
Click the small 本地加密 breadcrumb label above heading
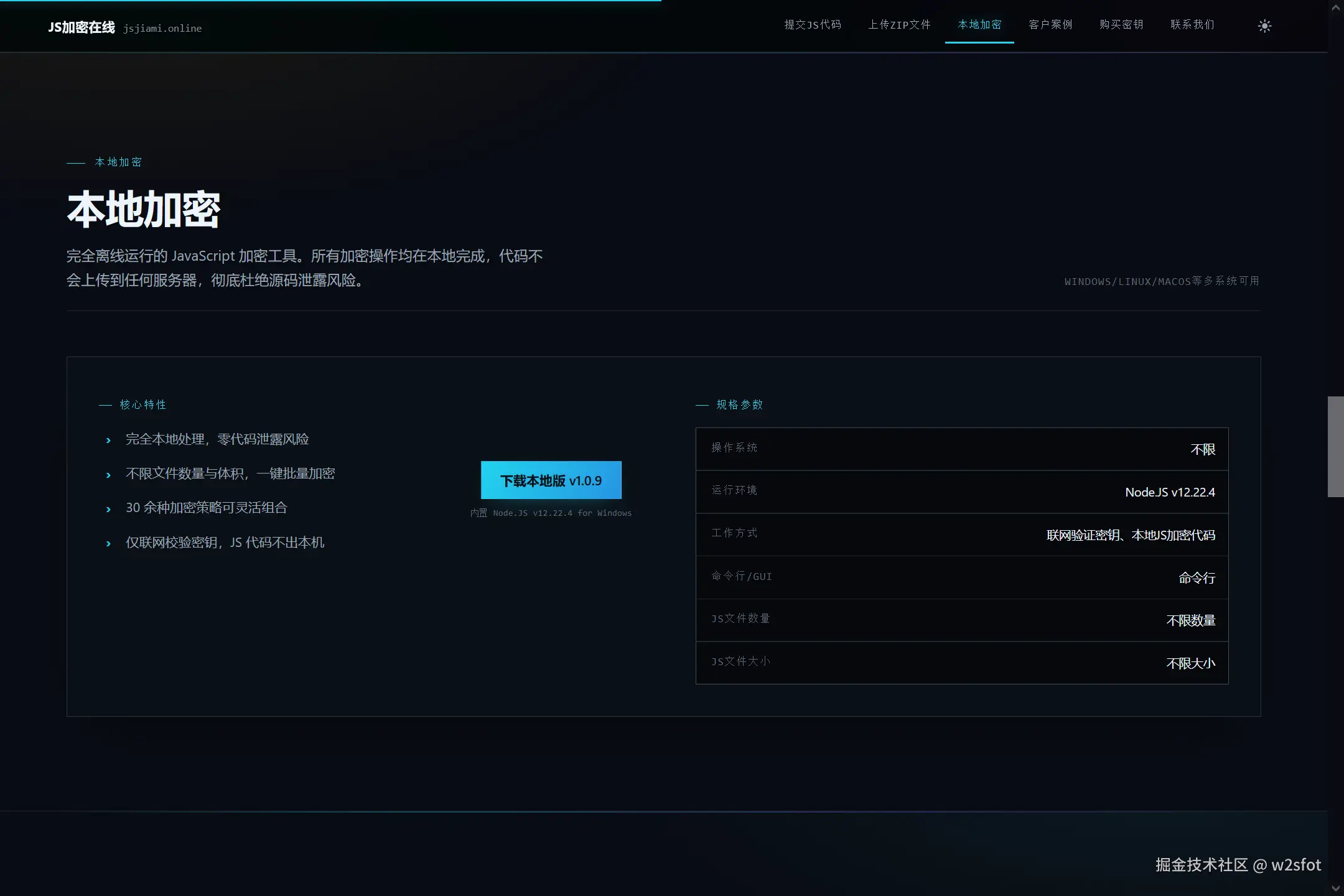tap(118, 162)
